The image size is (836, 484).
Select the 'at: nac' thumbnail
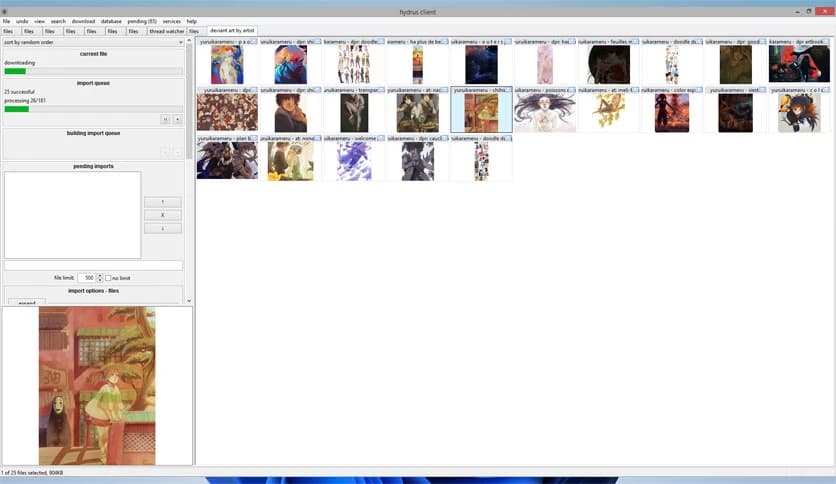pos(417,109)
